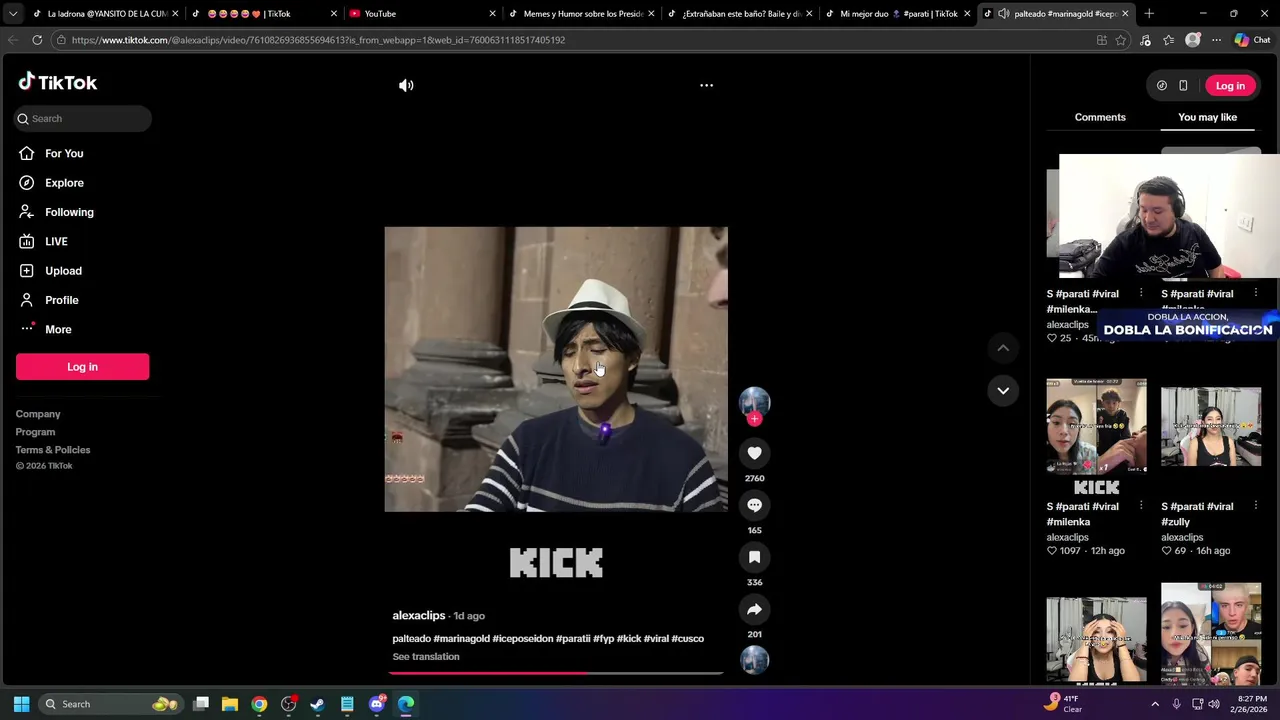This screenshot has width=1280, height=720.
Task: Open the Windows Start menu
Action: [x=21, y=704]
